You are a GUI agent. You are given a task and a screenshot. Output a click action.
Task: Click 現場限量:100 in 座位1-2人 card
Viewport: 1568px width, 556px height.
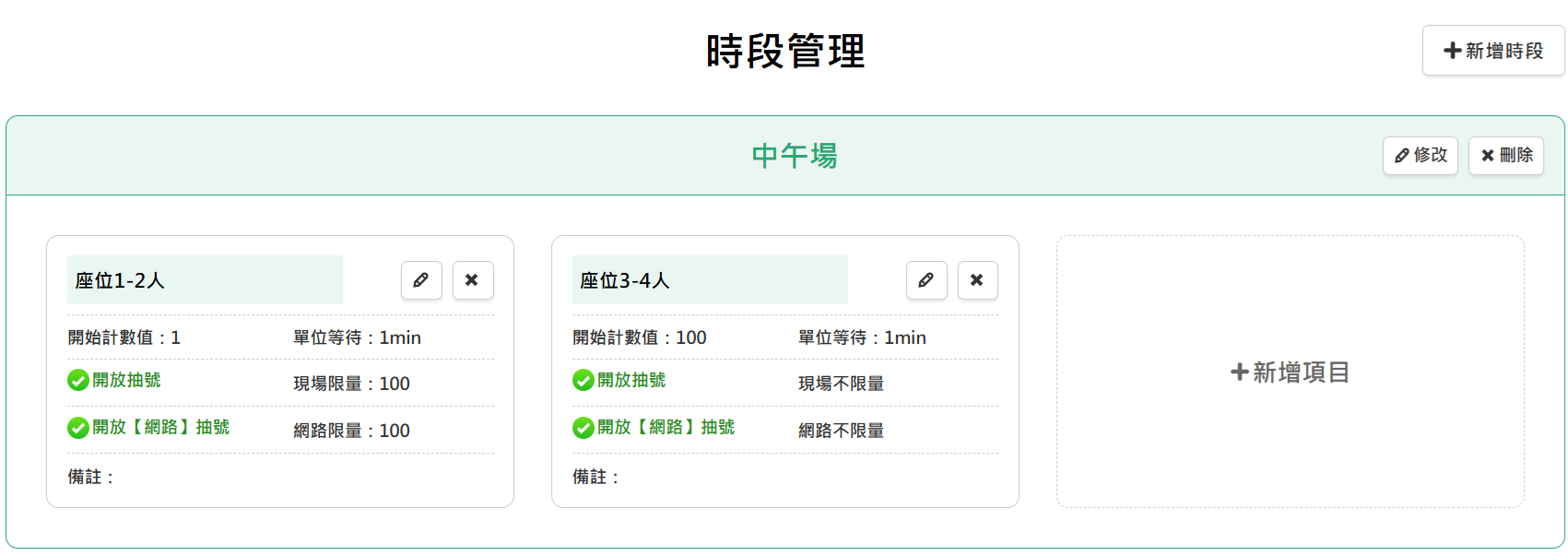[x=351, y=384]
